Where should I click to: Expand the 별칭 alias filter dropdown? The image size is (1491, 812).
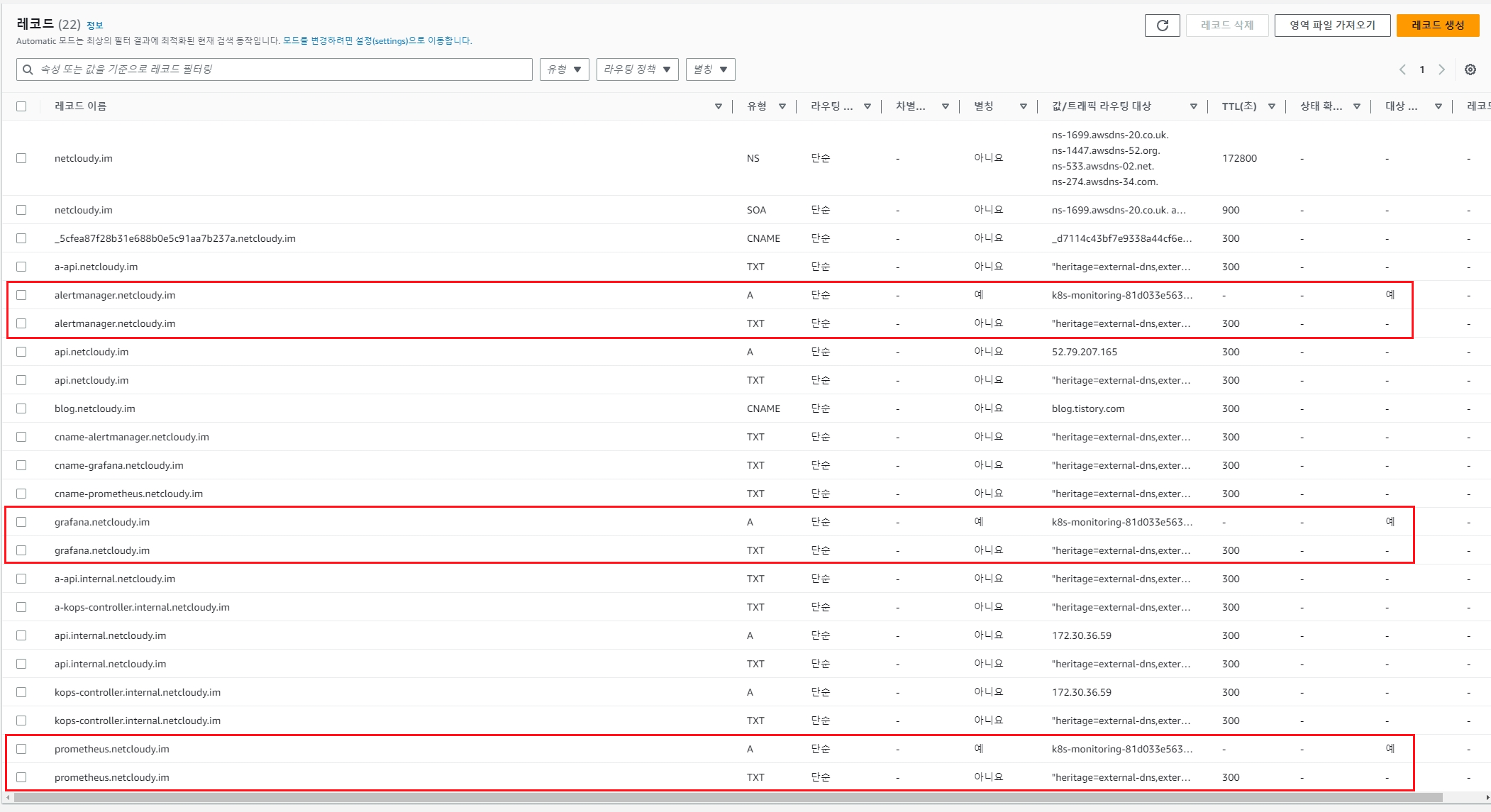pyautogui.click(x=710, y=69)
